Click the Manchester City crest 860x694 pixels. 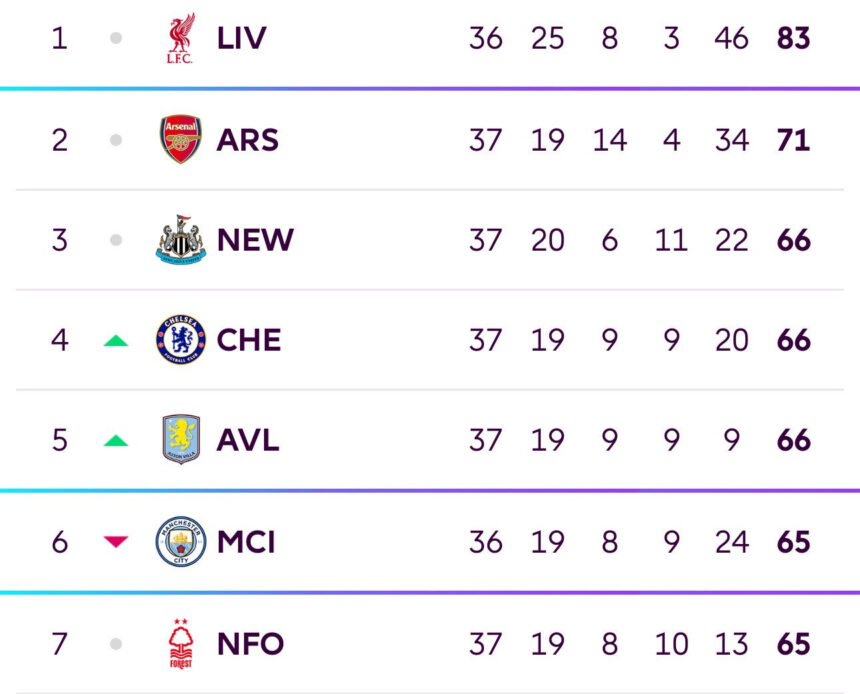tap(180, 541)
